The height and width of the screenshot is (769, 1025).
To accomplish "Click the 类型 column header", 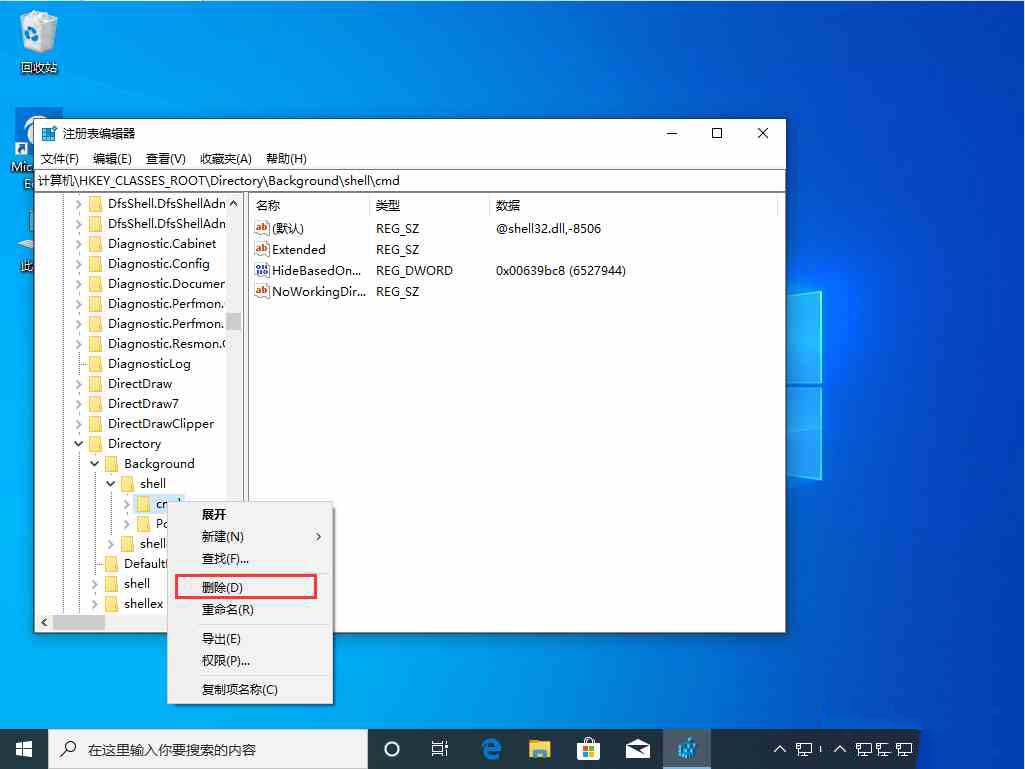I will click(429, 206).
